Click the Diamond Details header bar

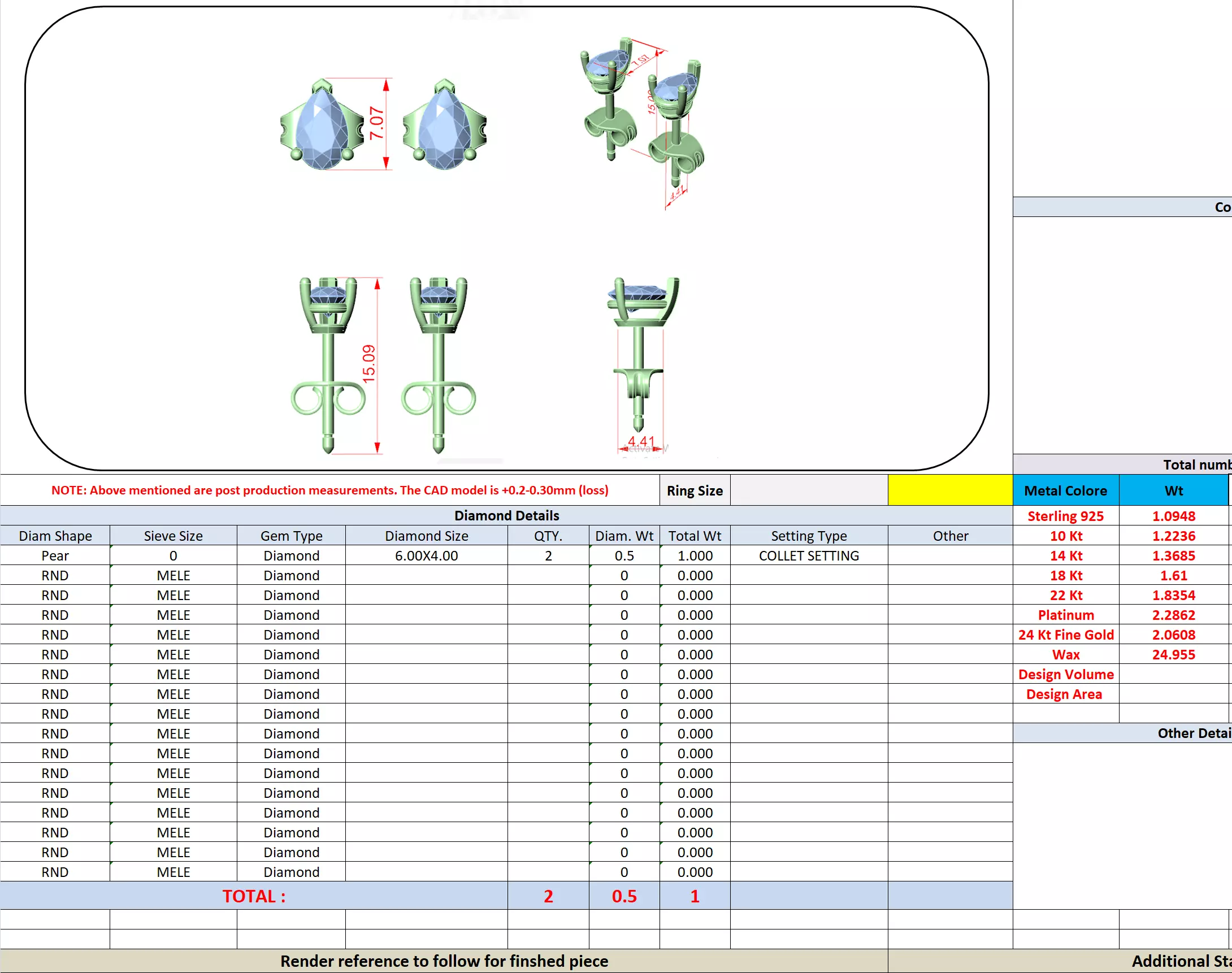[506, 515]
